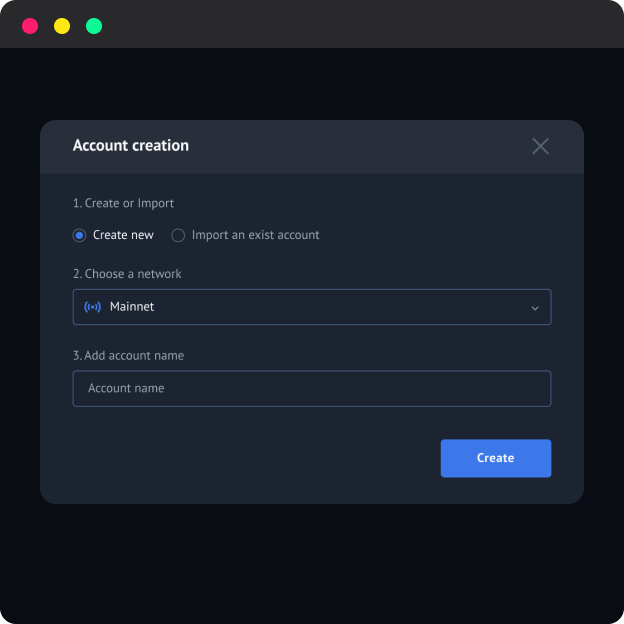The height and width of the screenshot is (624, 624).
Task: Click the "Create new" text label
Action: tap(123, 235)
